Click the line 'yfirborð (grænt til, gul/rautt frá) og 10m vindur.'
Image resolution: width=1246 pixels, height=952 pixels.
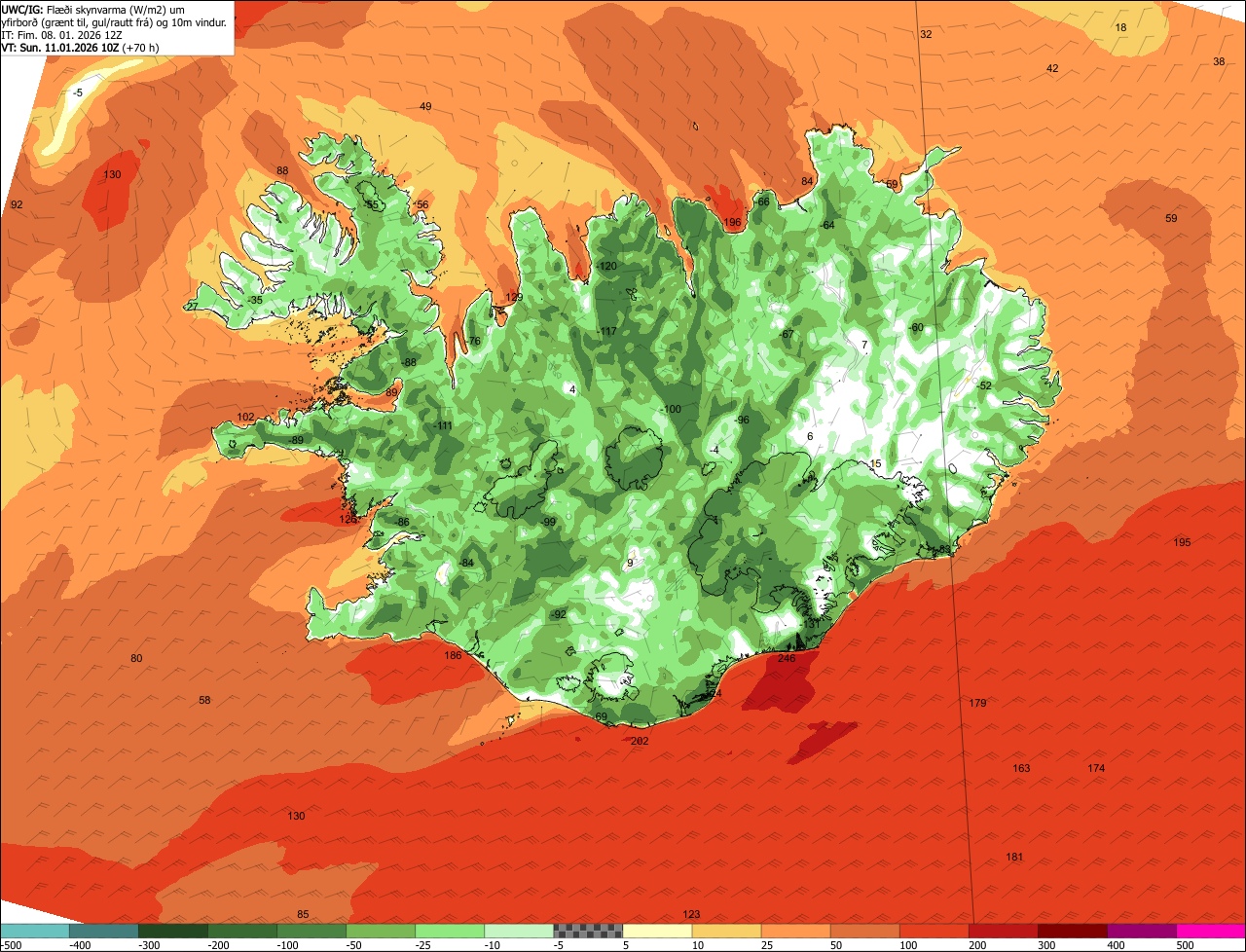(x=114, y=21)
